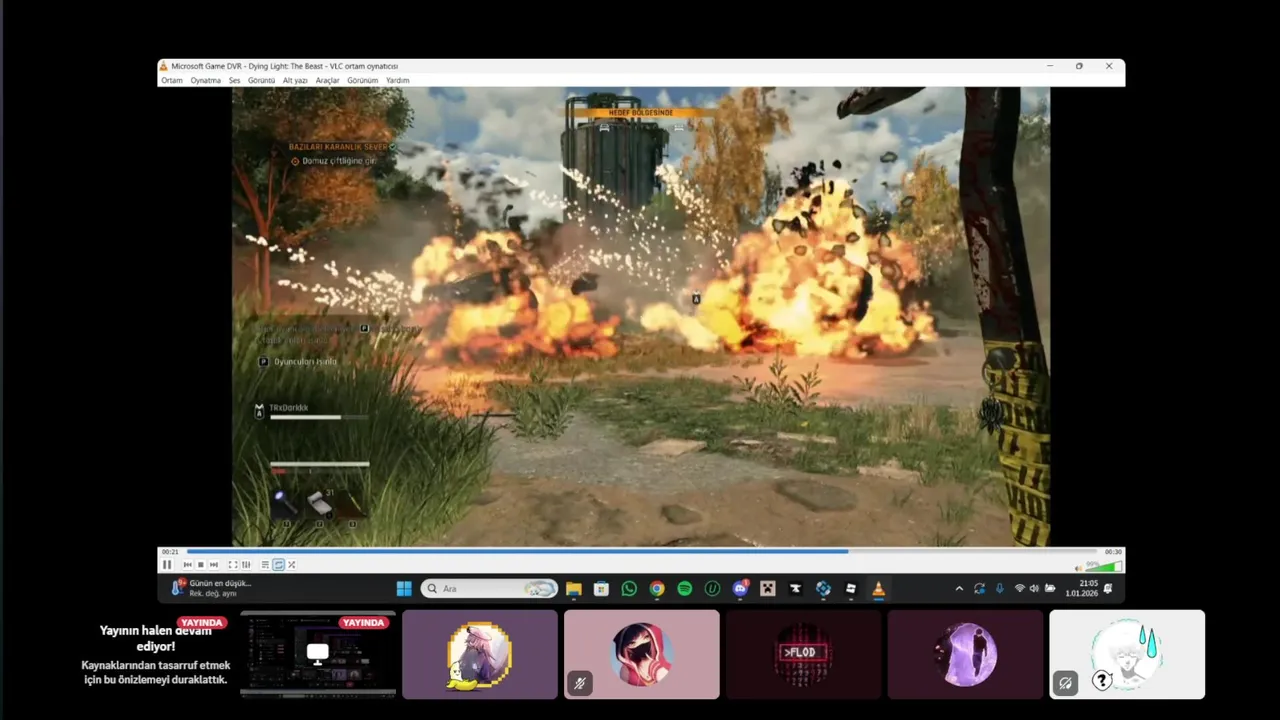The width and height of the screenshot is (1280, 720).
Task: Open the weather widget Günün en düşük
Action: (212, 589)
